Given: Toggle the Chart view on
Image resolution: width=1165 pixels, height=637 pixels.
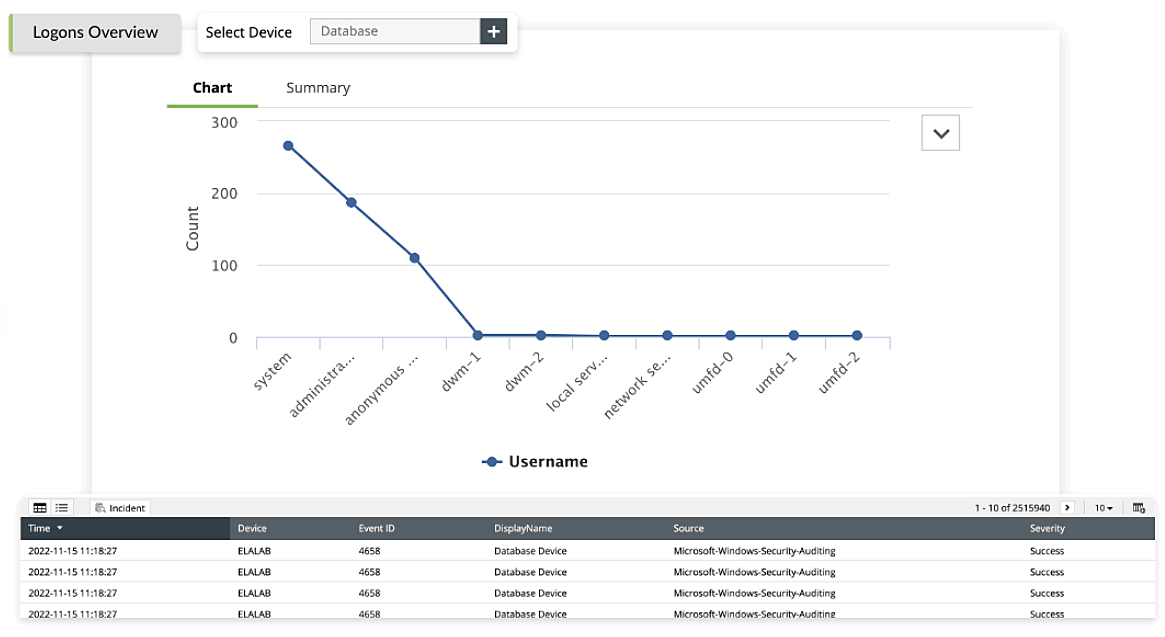Looking at the screenshot, I should point(211,87).
